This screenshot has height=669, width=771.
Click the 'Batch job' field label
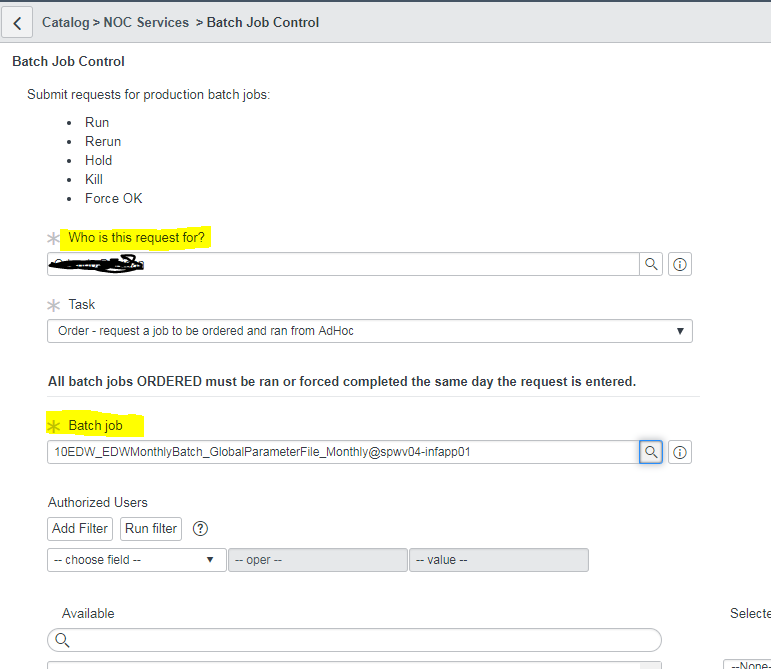95,426
